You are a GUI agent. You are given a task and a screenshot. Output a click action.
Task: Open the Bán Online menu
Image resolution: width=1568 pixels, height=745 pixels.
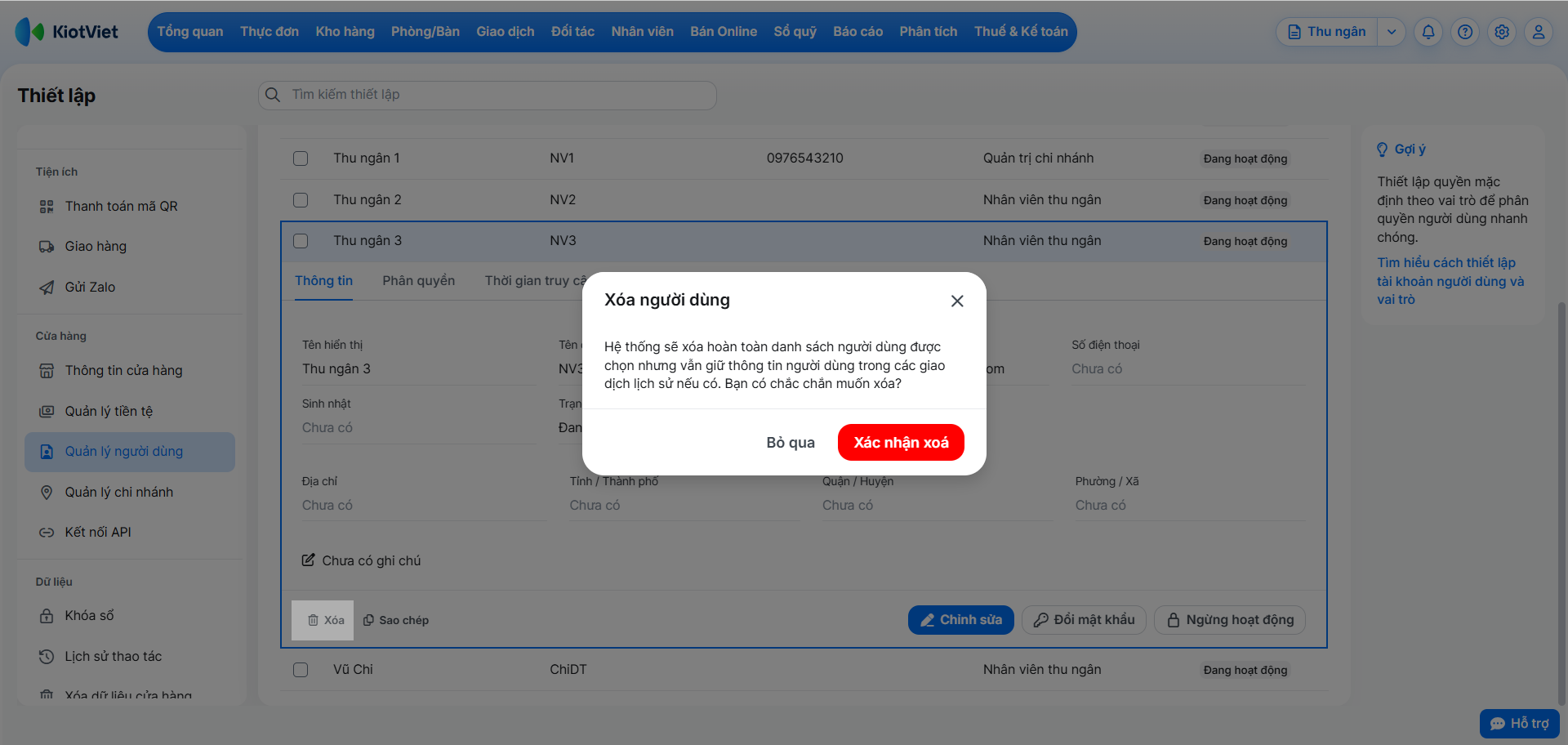pyautogui.click(x=724, y=32)
